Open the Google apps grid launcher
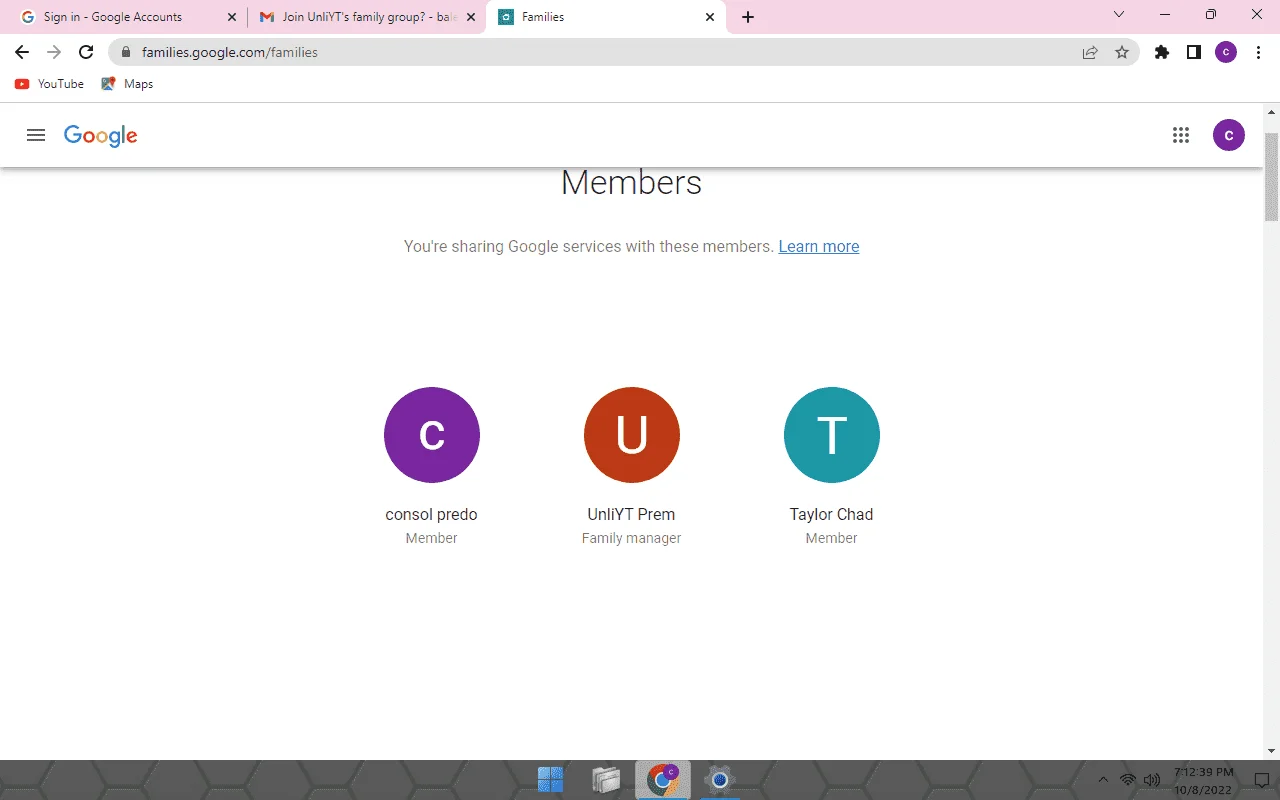 (1181, 135)
